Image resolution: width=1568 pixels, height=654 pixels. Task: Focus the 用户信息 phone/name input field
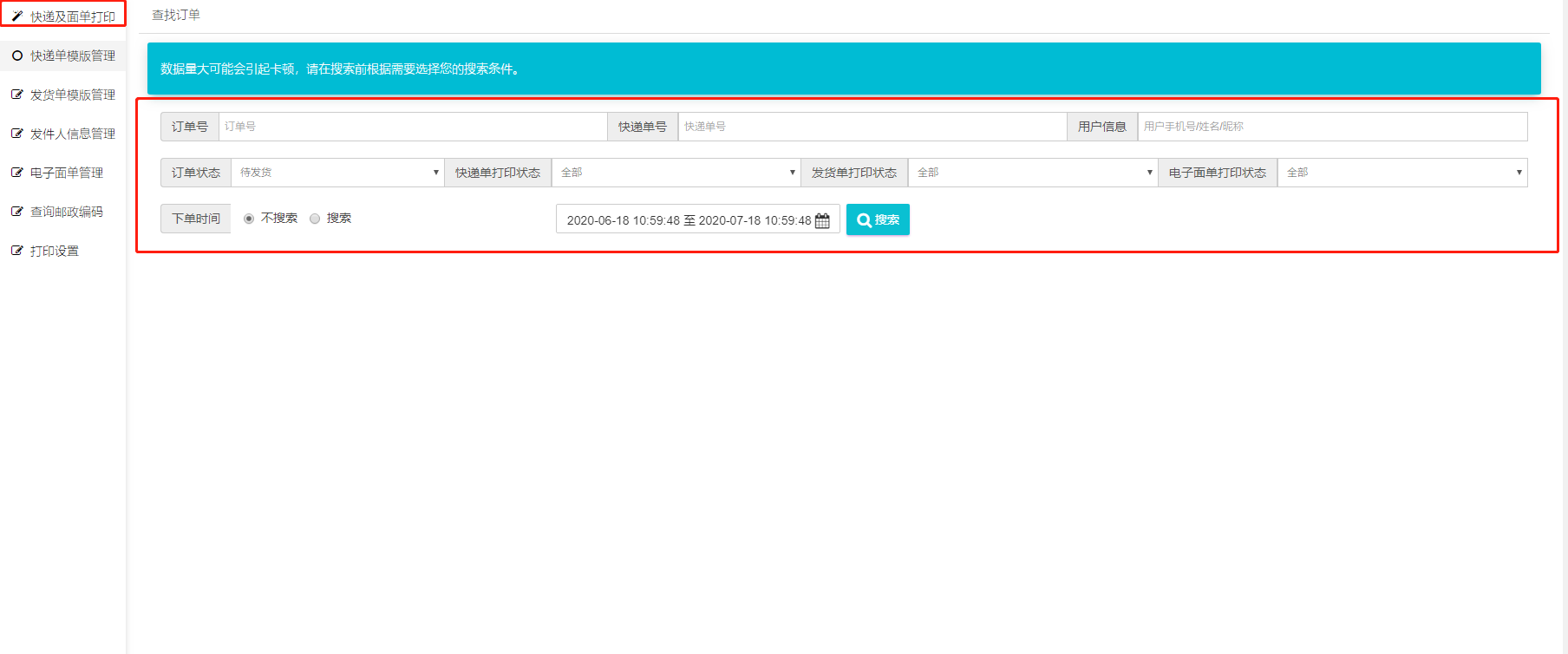click(1332, 127)
